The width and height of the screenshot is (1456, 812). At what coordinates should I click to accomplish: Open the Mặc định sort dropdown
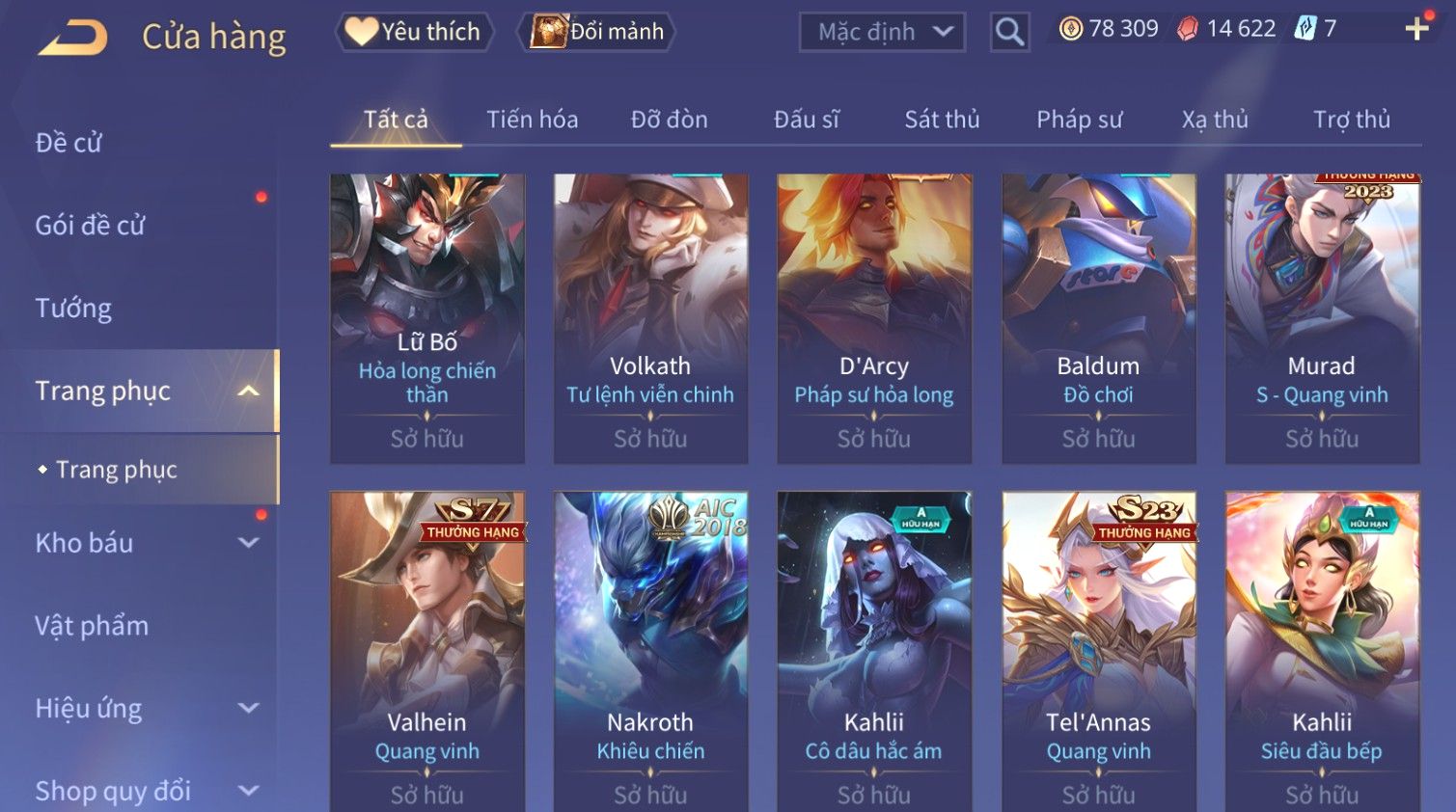coord(882,32)
